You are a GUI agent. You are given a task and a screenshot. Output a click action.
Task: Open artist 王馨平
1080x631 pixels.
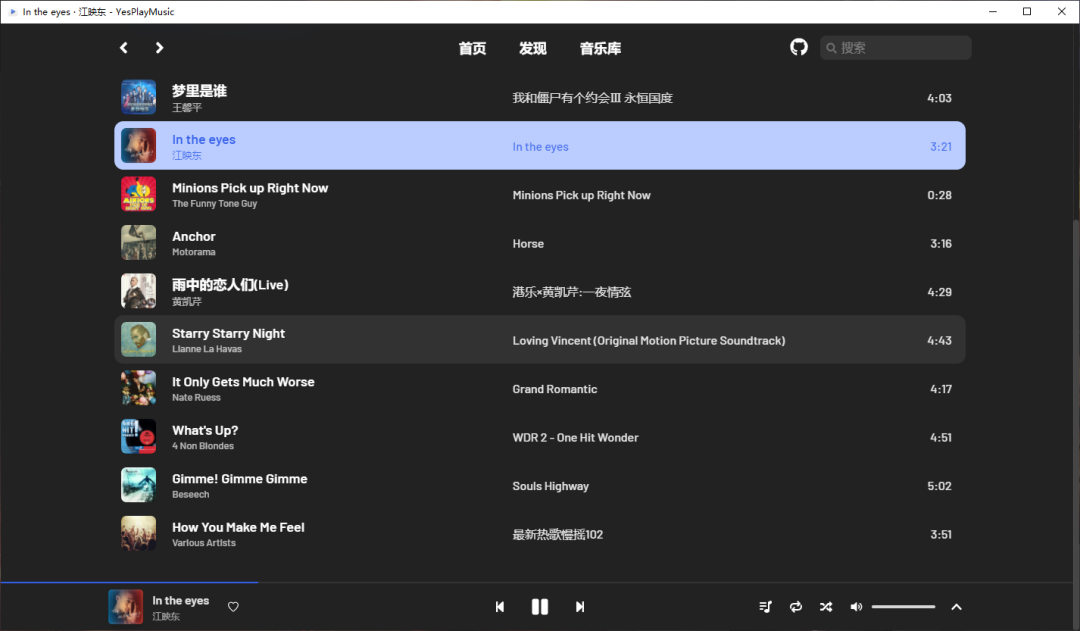click(187, 107)
